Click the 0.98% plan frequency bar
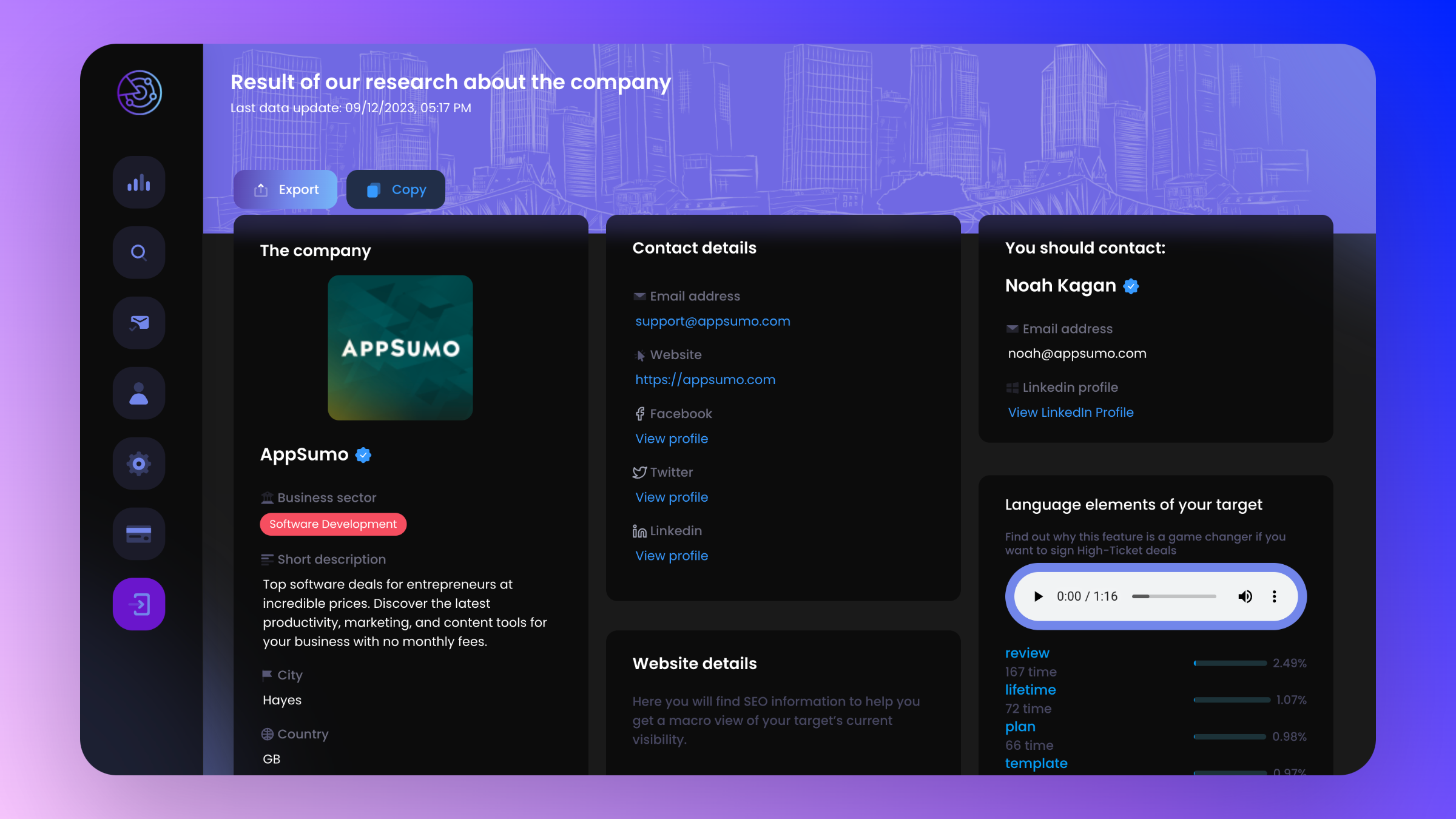1456x819 pixels. coord(1230,736)
